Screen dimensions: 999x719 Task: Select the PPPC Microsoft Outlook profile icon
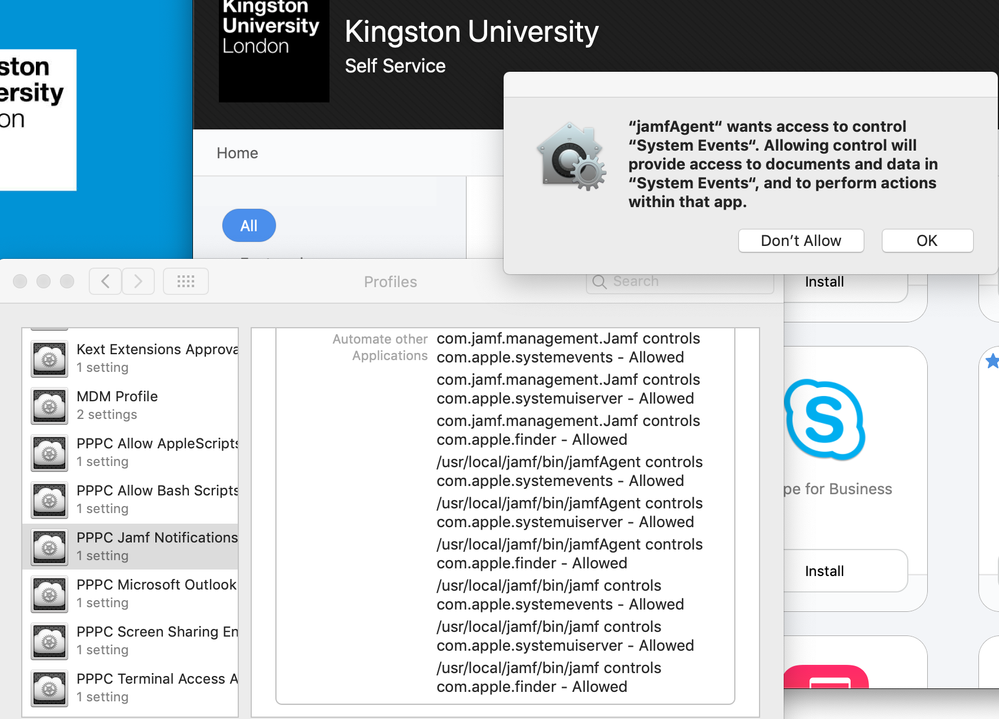[x=50, y=594]
